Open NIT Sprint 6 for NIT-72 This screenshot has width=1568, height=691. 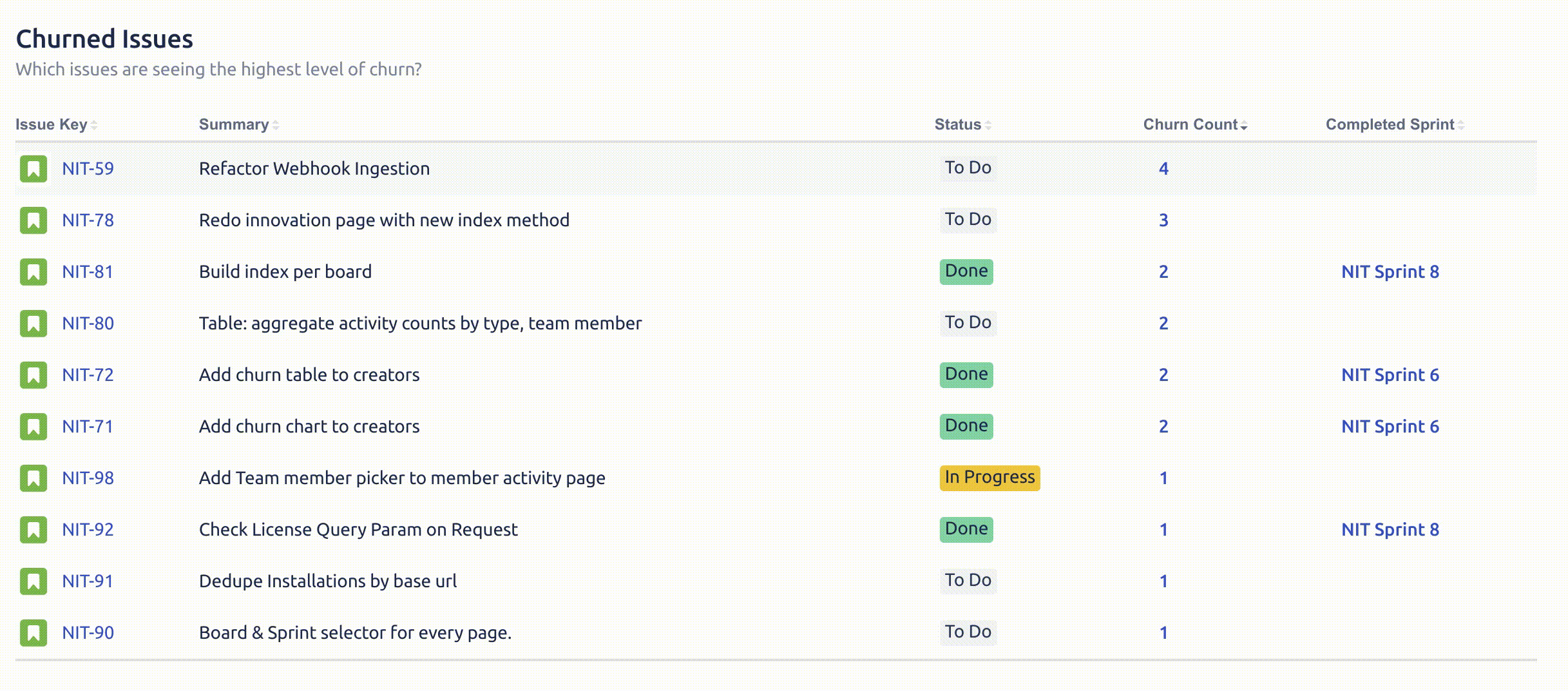tap(1390, 375)
